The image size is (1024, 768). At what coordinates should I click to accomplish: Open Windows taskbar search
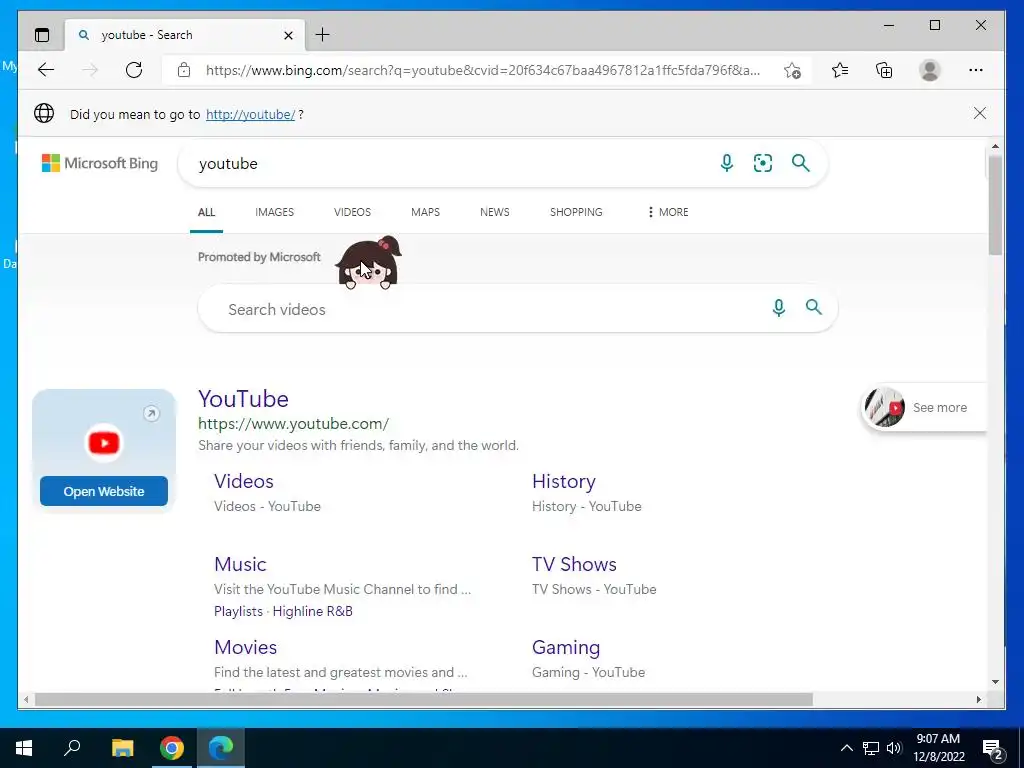[72, 748]
